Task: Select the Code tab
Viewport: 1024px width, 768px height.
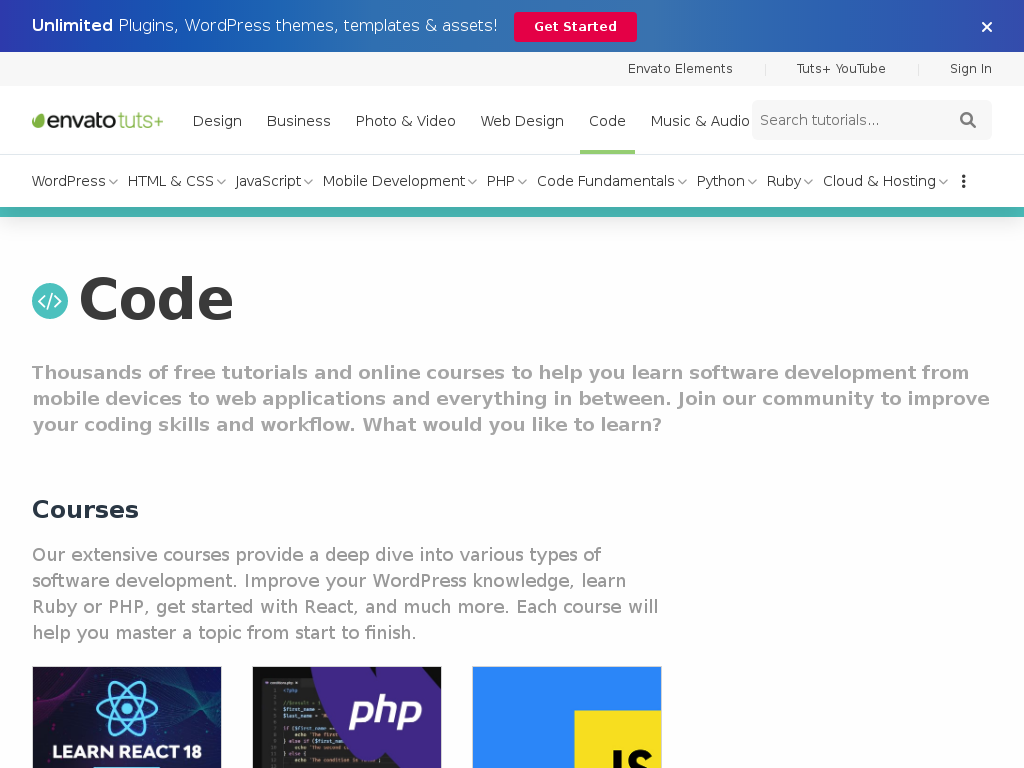Action: coord(607,121)
